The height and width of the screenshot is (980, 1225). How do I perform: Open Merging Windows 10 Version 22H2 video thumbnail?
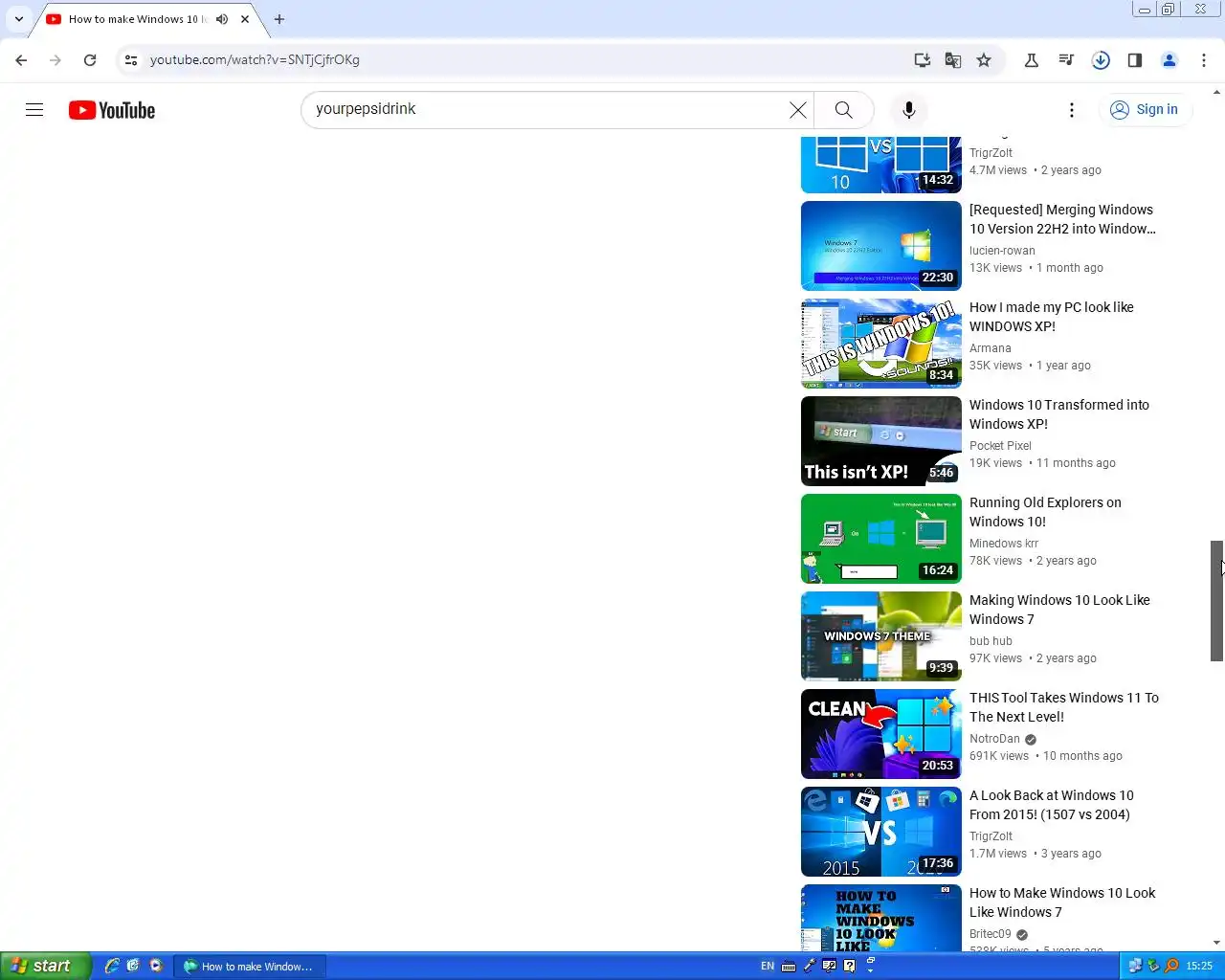pos(880,246)
